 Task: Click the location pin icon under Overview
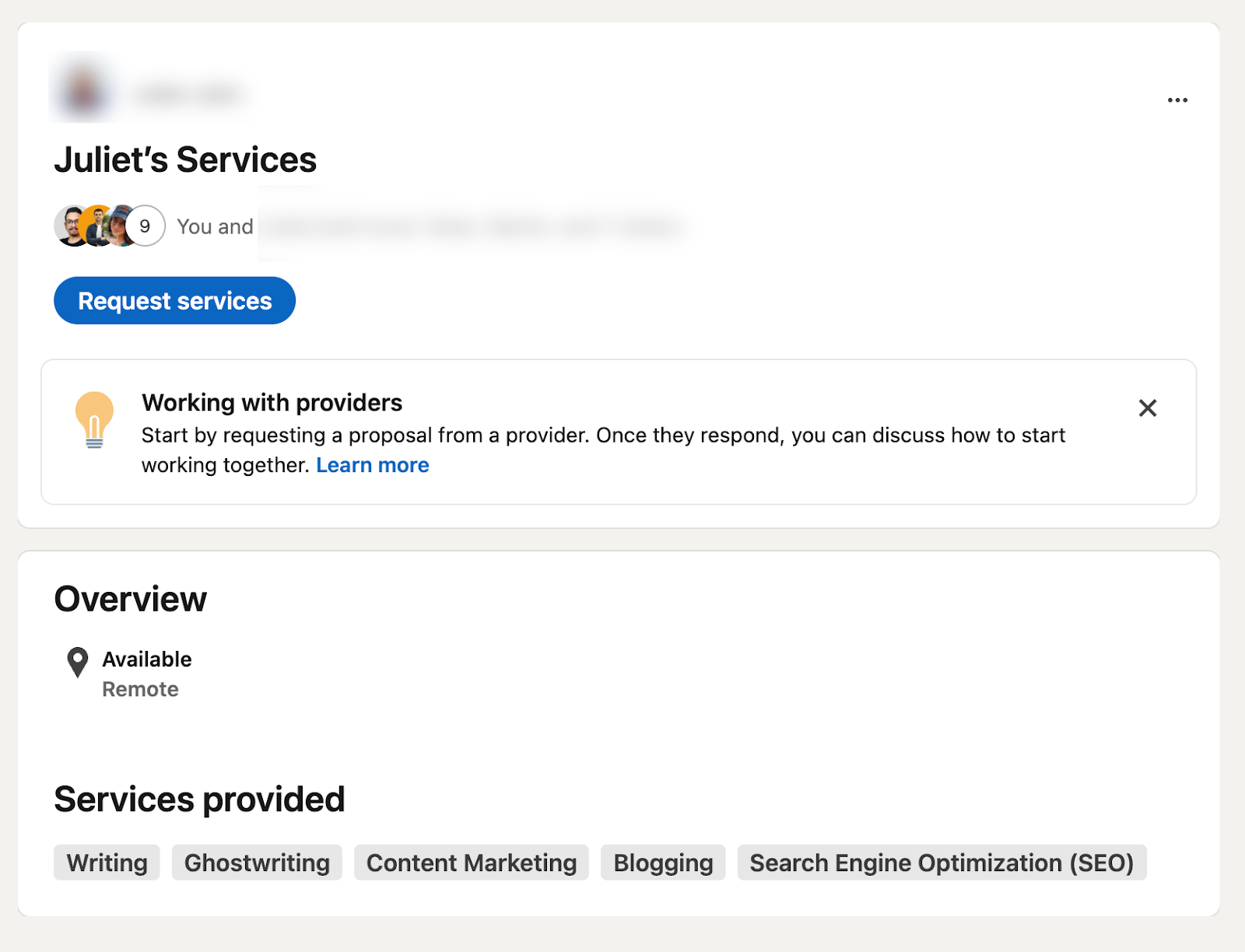coord(76,662)
